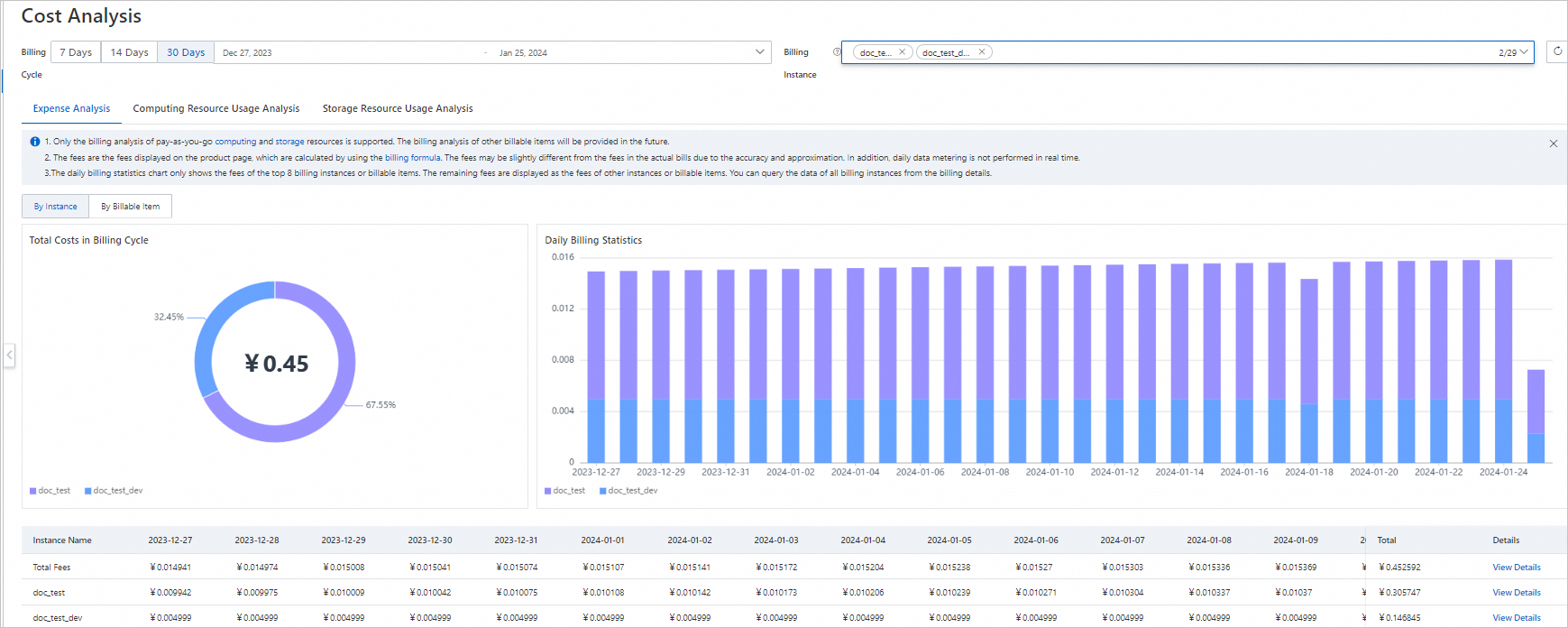Close the blue information notice banner

(1553, 143)
